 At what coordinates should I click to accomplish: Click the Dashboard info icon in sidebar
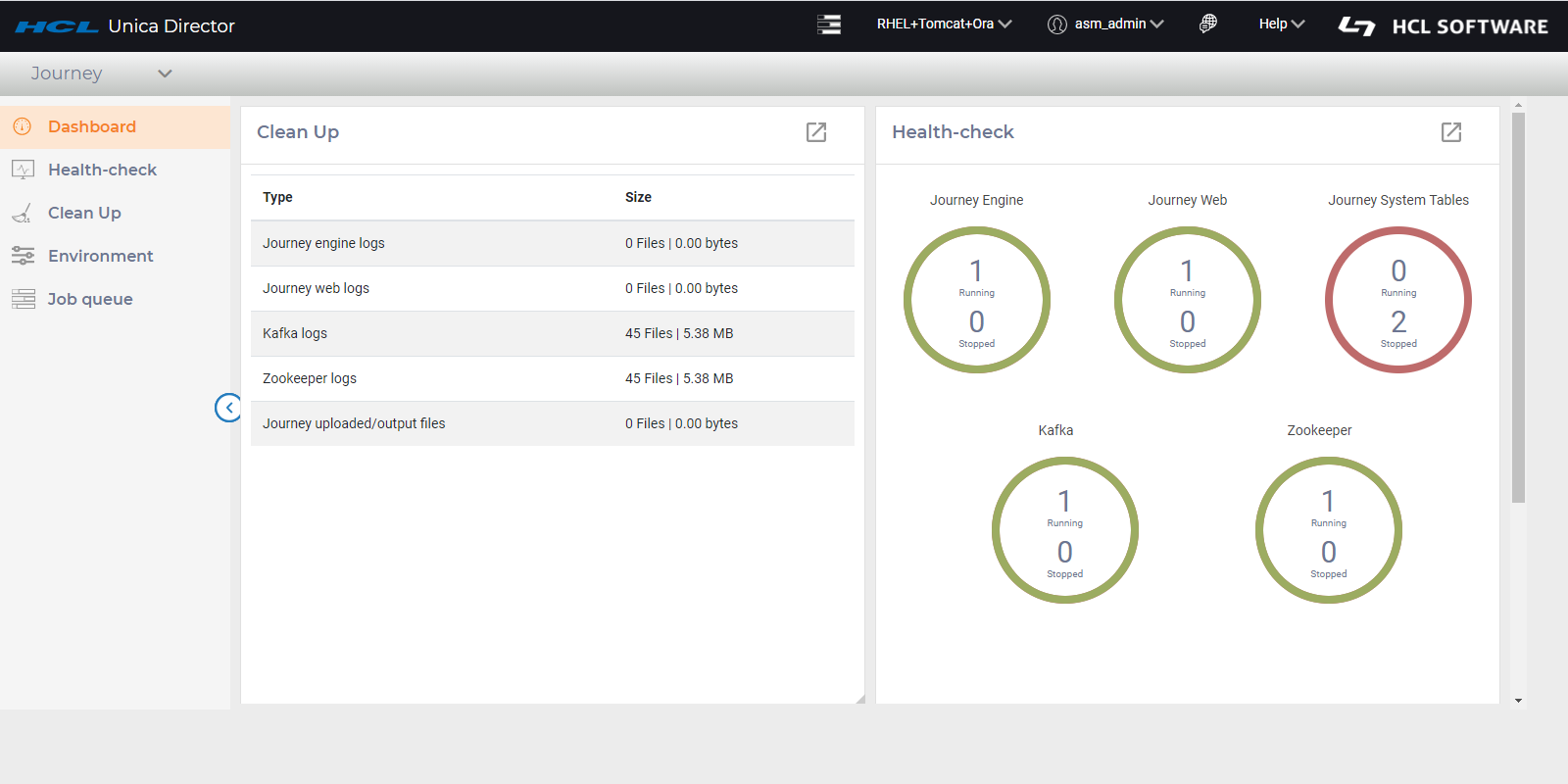pos(22,126)
